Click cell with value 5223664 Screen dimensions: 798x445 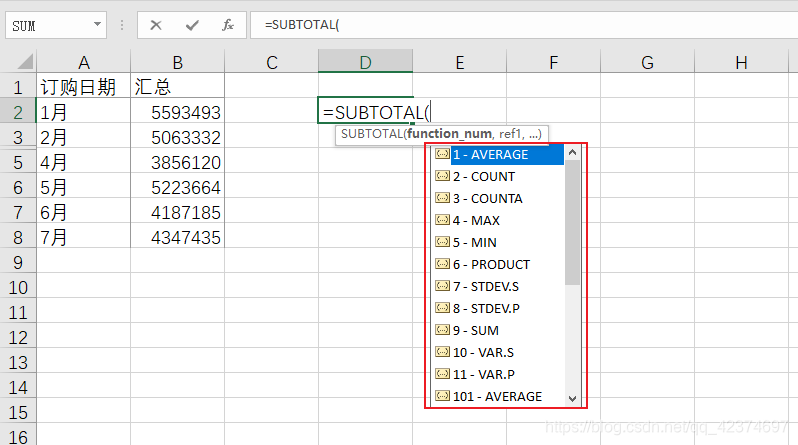coord(178,187)
